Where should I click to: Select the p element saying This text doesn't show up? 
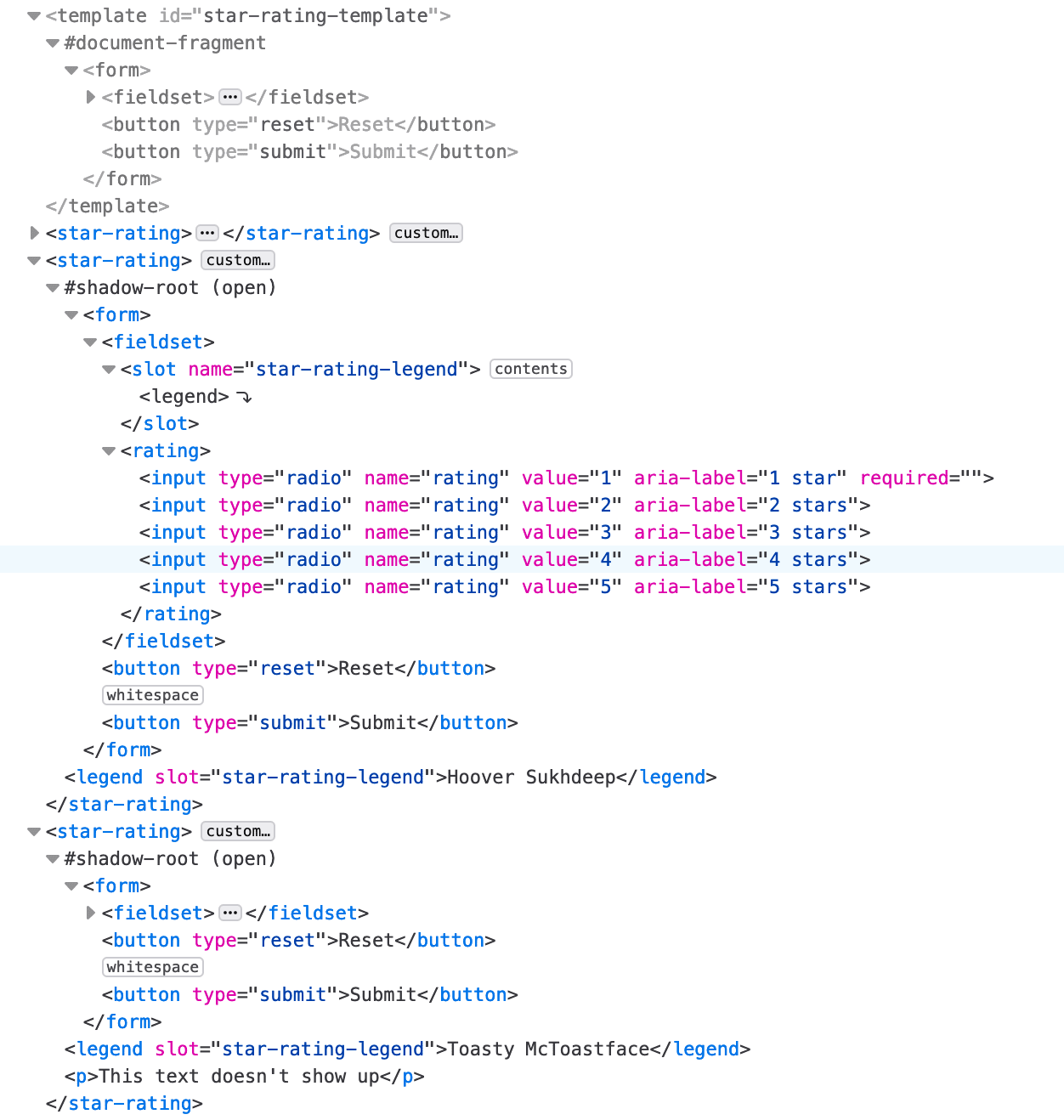coord(246,1076)
